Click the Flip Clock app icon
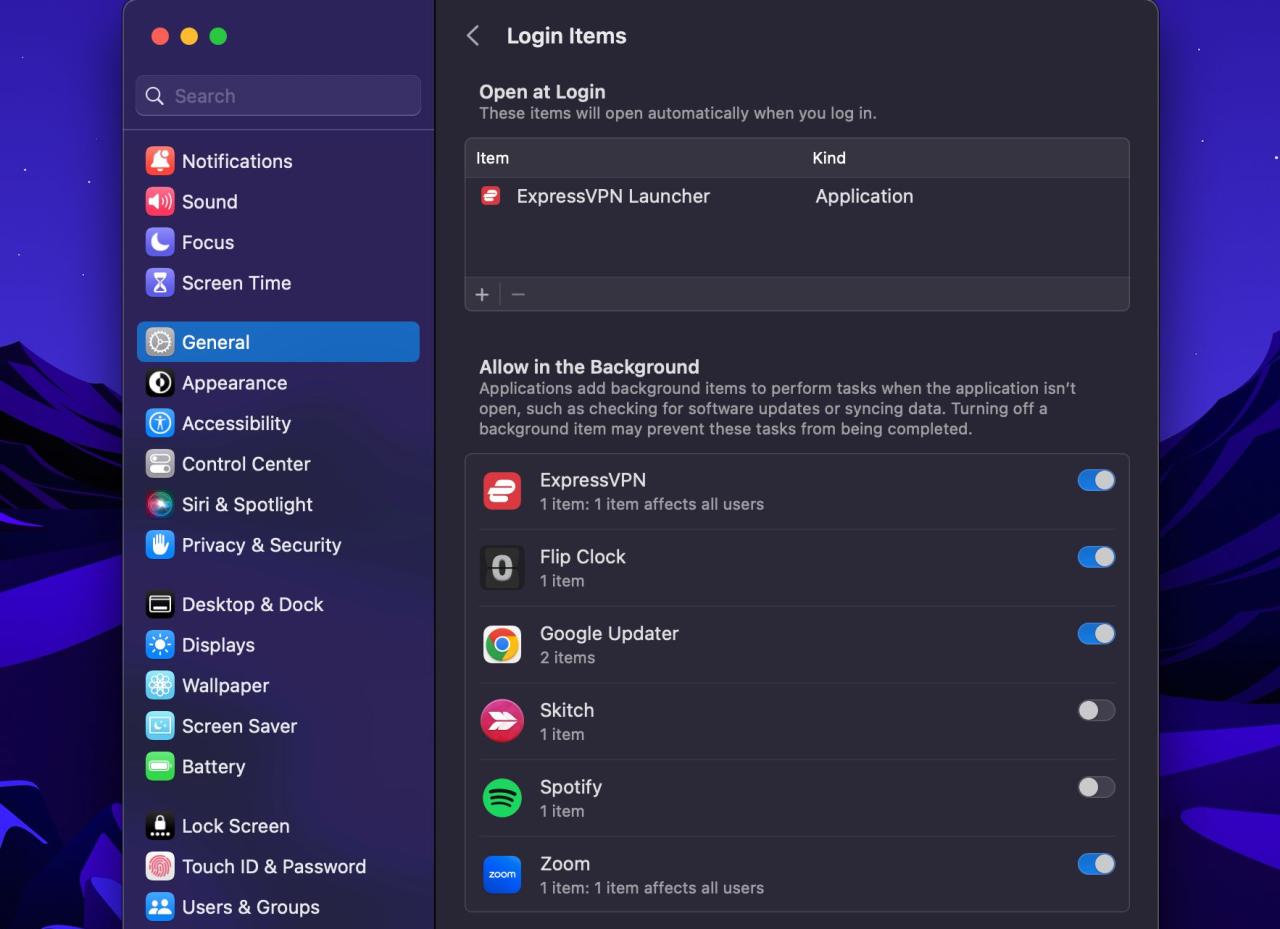 502,568
